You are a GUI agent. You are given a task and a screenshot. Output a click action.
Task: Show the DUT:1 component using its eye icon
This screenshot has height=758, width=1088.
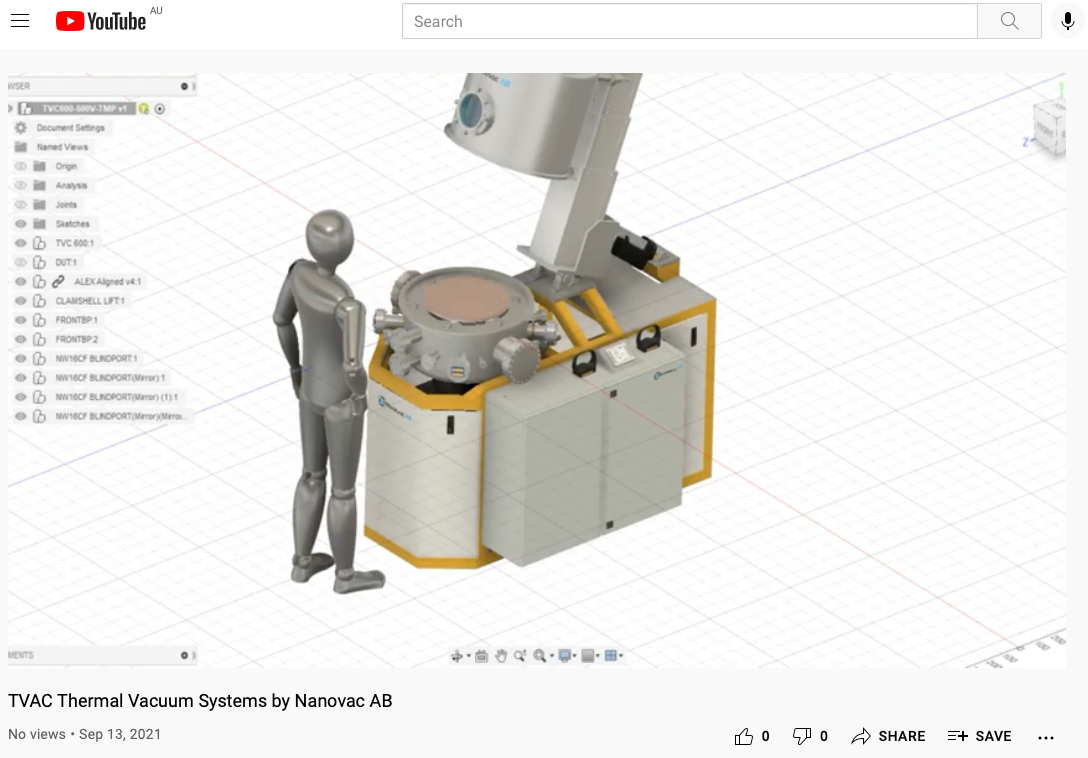(20, 262)
